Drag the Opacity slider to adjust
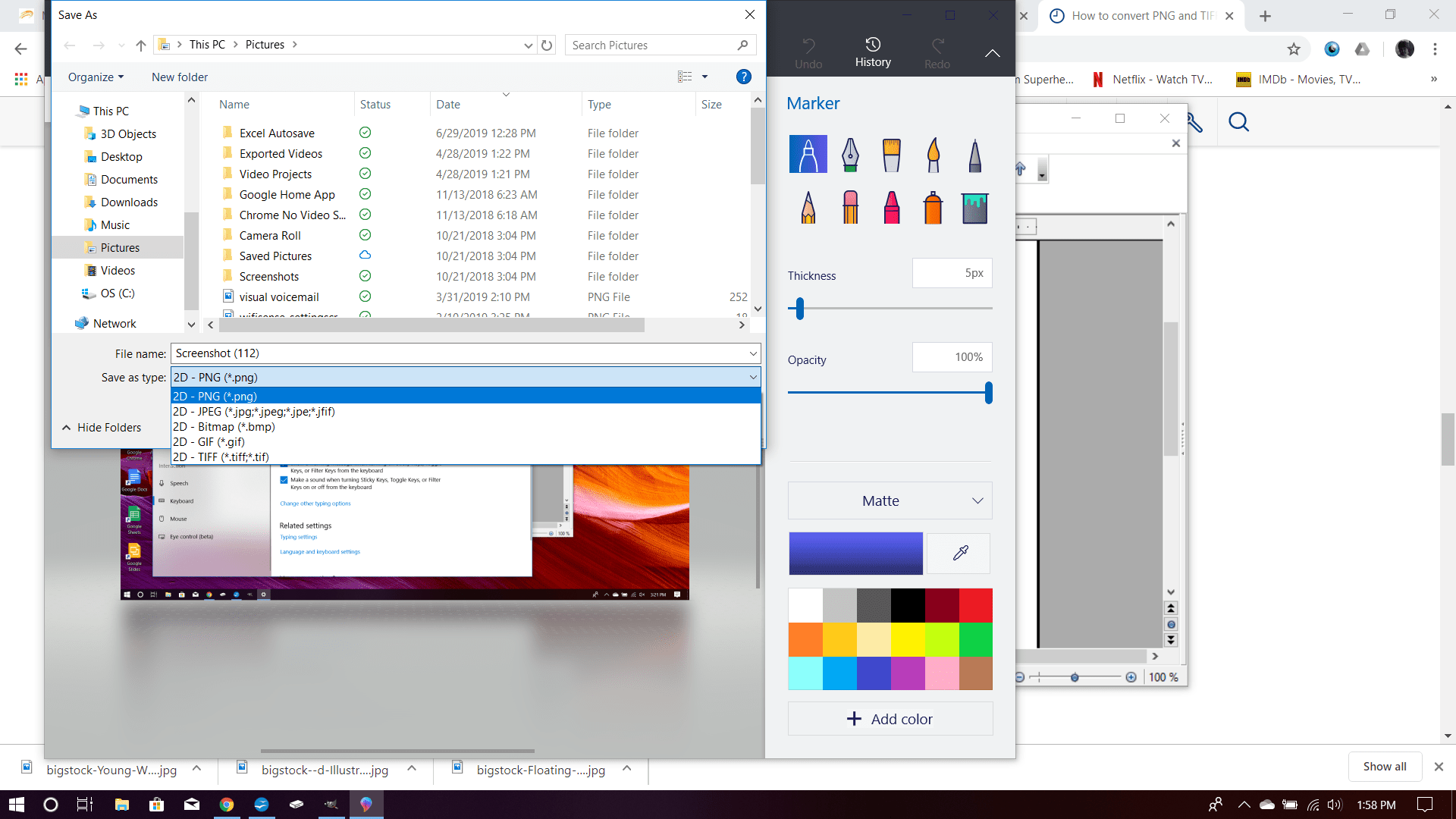 (x=987, y=393)
